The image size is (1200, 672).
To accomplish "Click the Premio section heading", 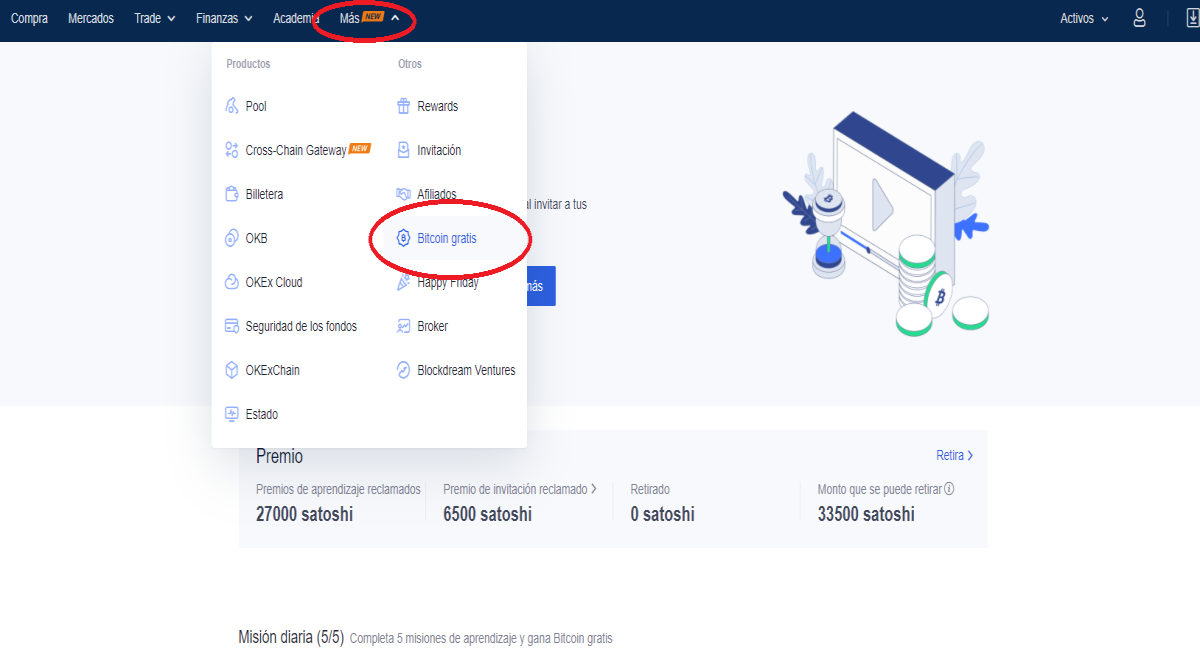I will [279, 456].
